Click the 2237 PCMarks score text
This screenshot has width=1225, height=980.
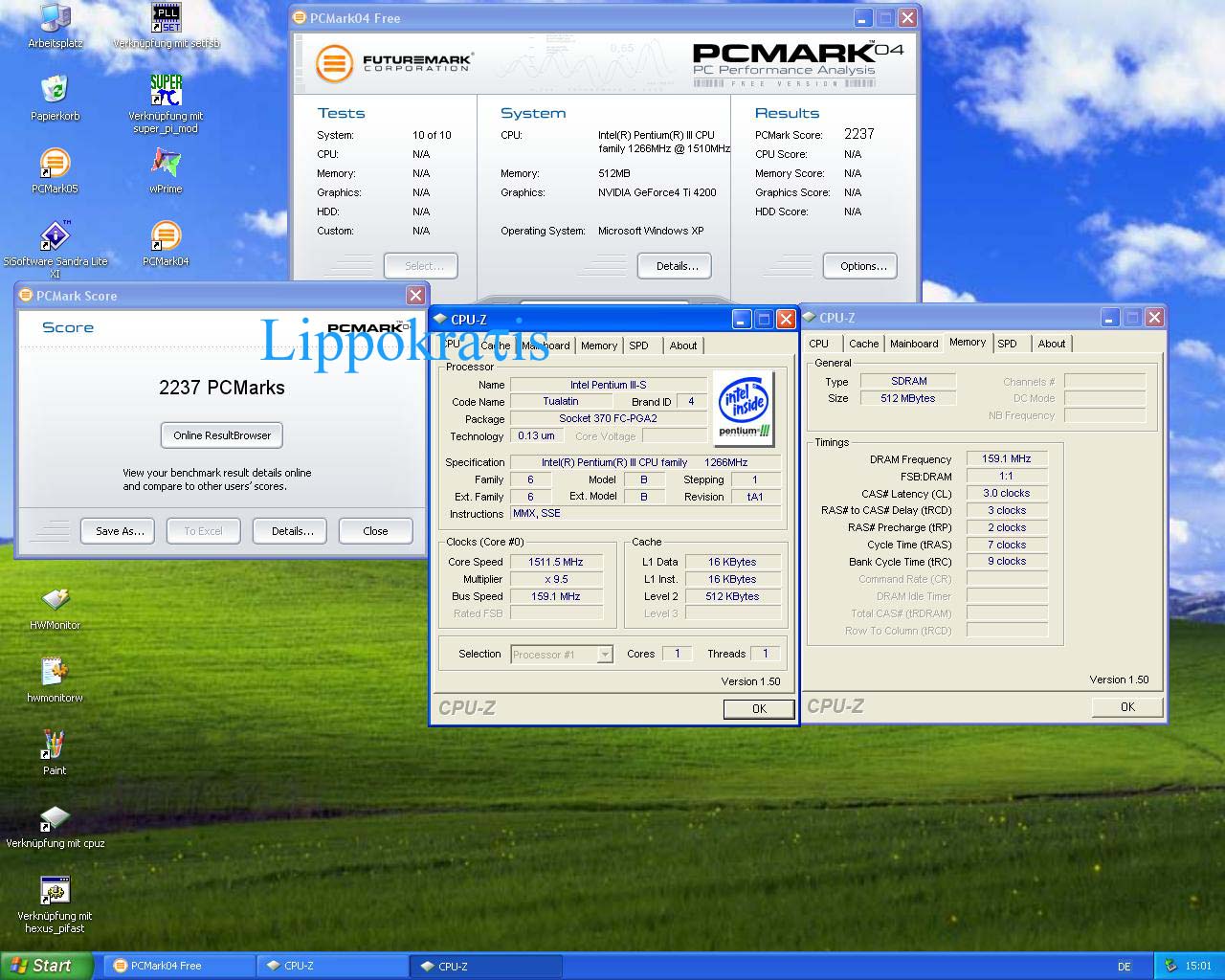point(222,388)
